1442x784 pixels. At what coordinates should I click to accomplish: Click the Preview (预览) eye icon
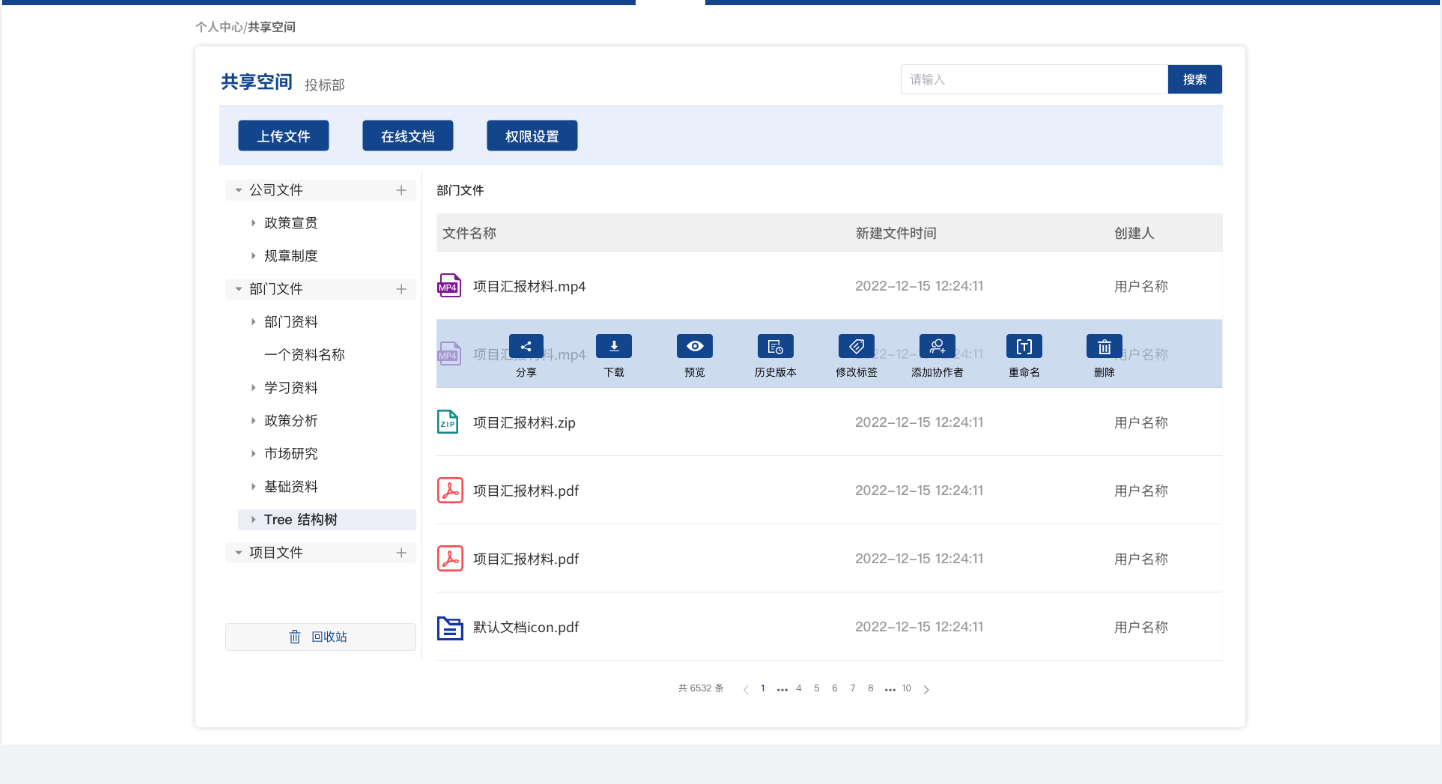coord(695,346)
